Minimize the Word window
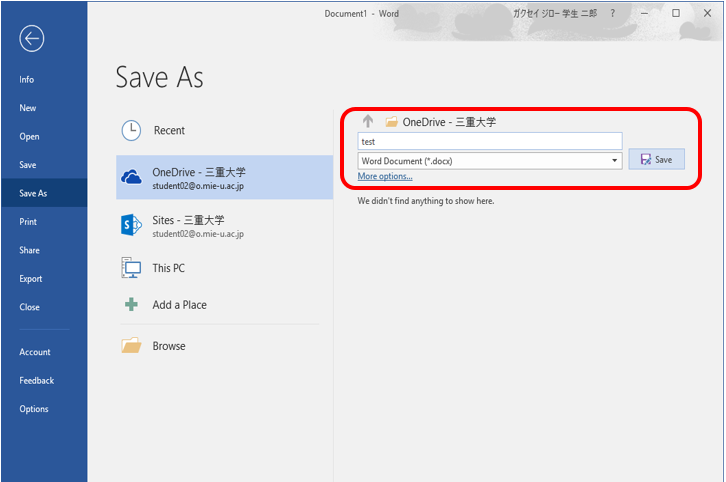The image size is (726, 482). point(644,13)
